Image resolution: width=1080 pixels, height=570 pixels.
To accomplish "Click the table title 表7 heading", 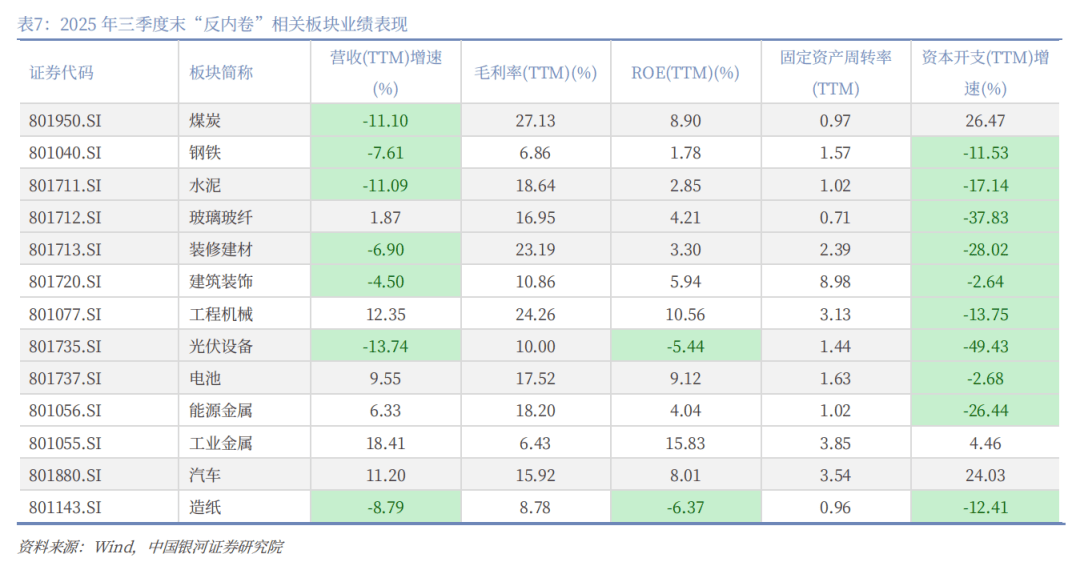I will click(212, 25).
